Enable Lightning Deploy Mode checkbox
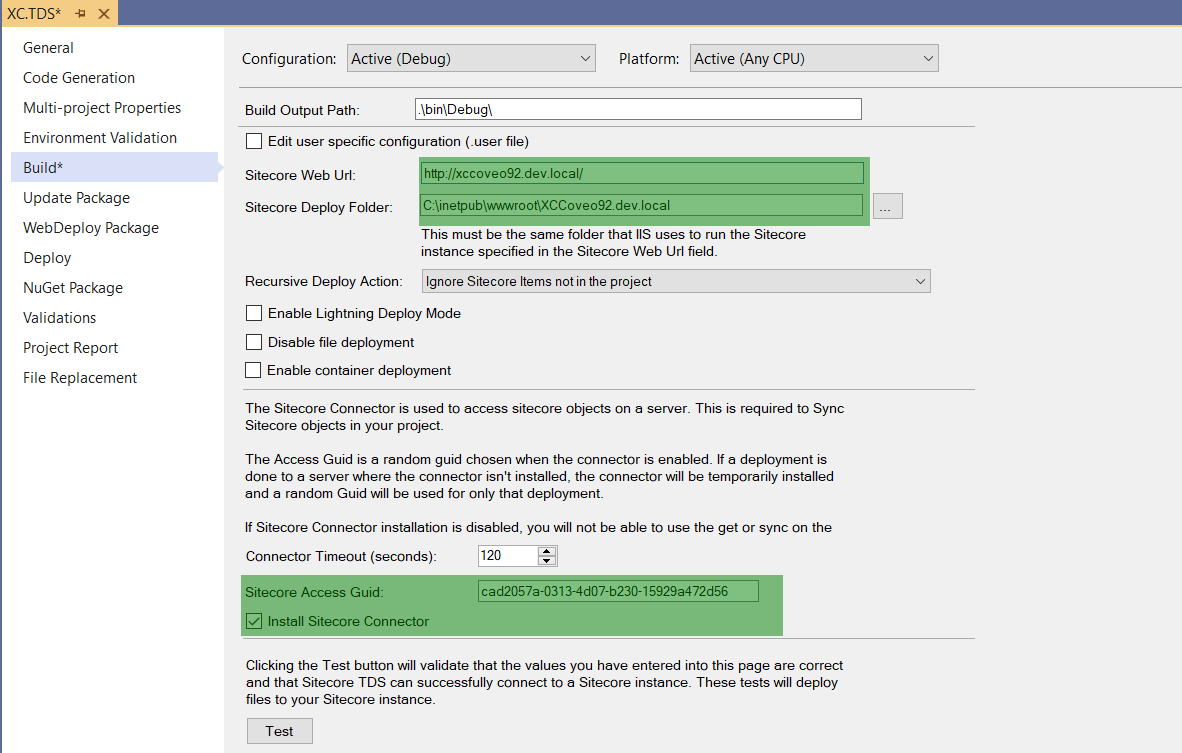This screenshot has width=1182, height=753. point(254,313)
